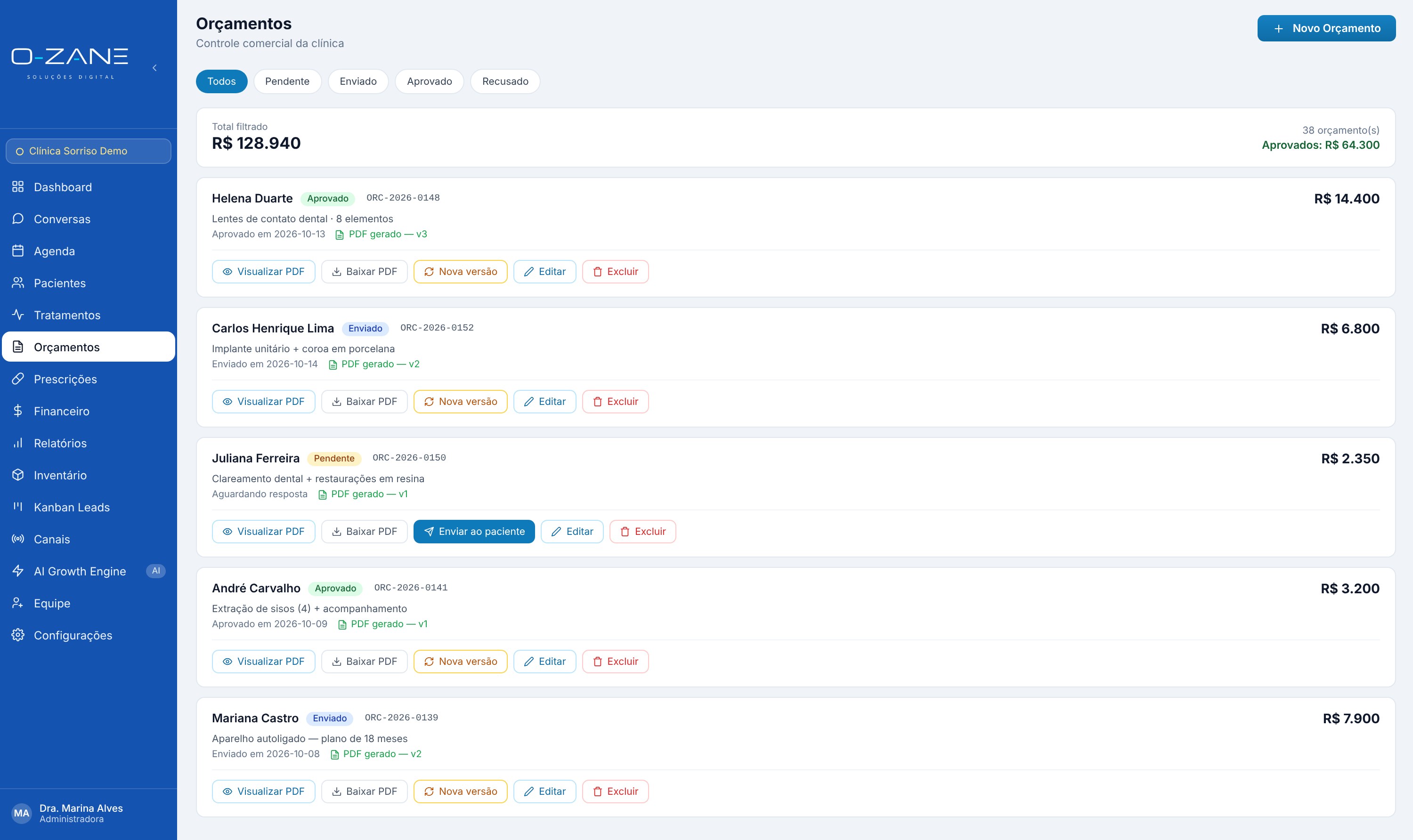Go to Conversas in the sidebar
The width and height of the screenshot is (1413, 840).
pos(89,219)
